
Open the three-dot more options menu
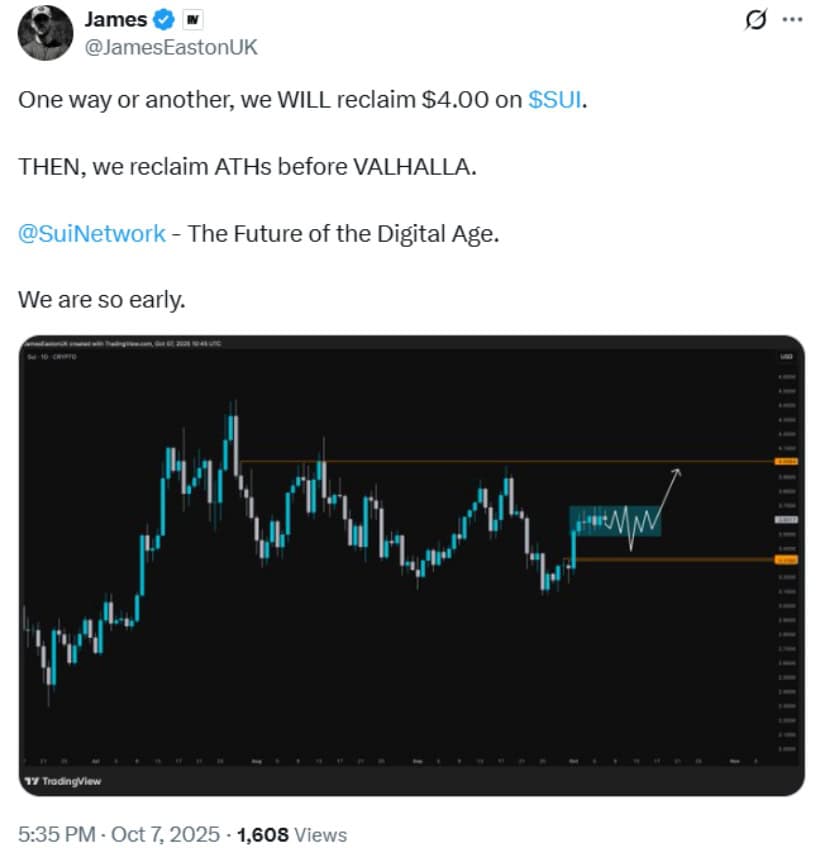point(791,18)
